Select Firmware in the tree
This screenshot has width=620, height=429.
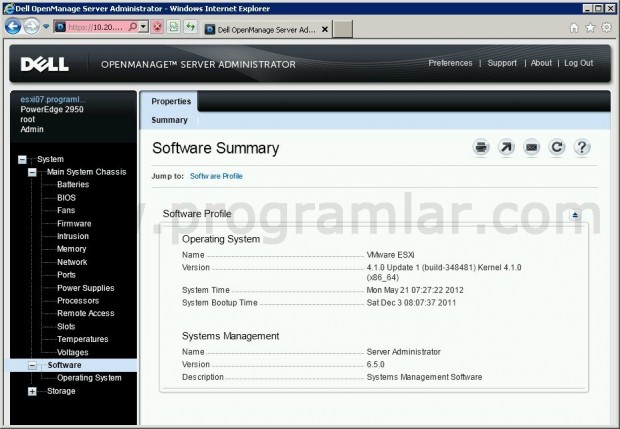(x=74, y=223)
